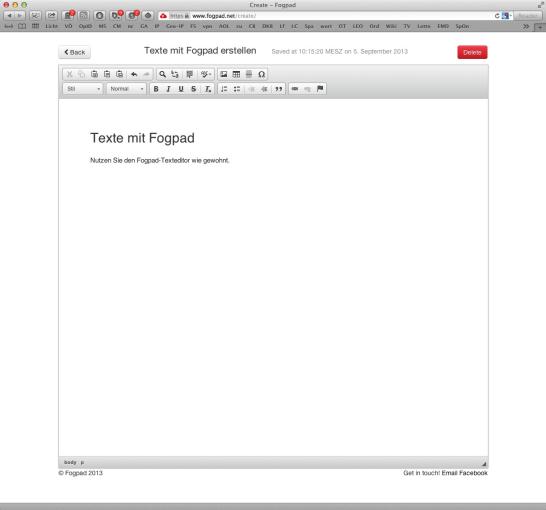The image size is (546, 510).
Task: Open the Normal paragraph format dropdown
Action: click(x=126, y=89)
